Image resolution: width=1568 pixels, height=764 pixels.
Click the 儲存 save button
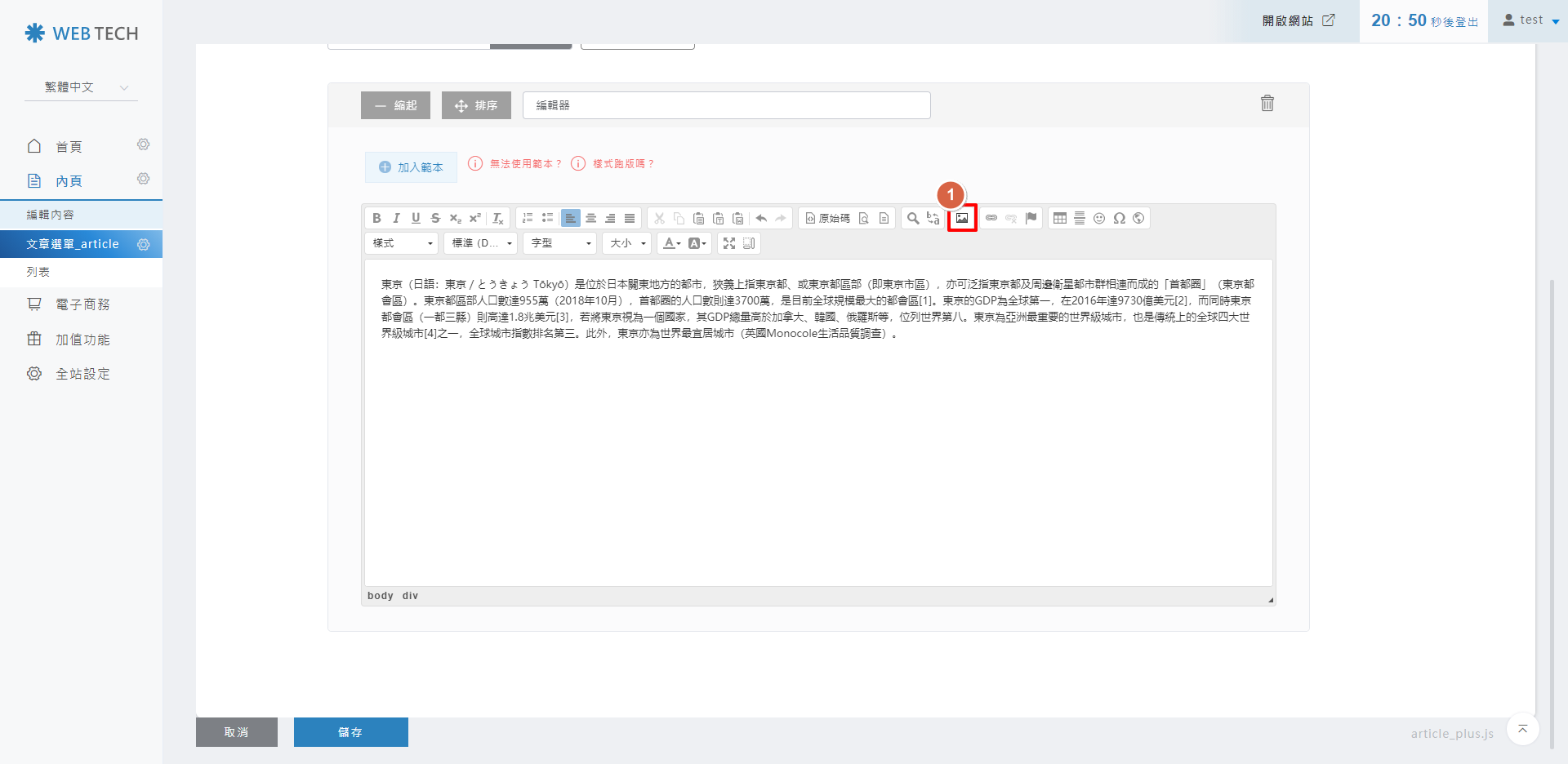350,732
